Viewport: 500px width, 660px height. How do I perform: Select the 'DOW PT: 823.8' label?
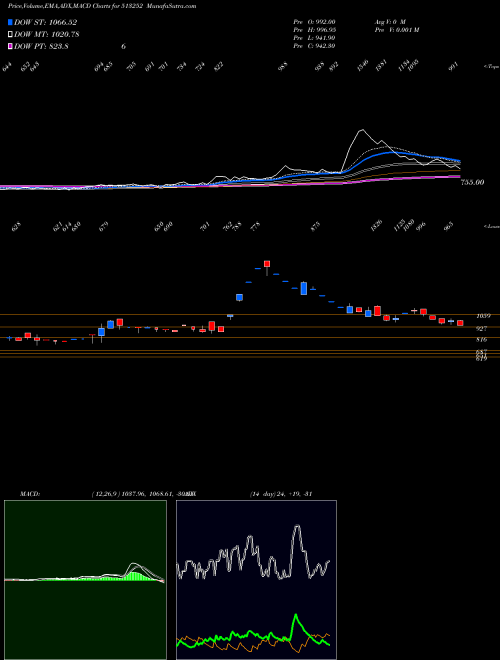(x=41, y=46)
